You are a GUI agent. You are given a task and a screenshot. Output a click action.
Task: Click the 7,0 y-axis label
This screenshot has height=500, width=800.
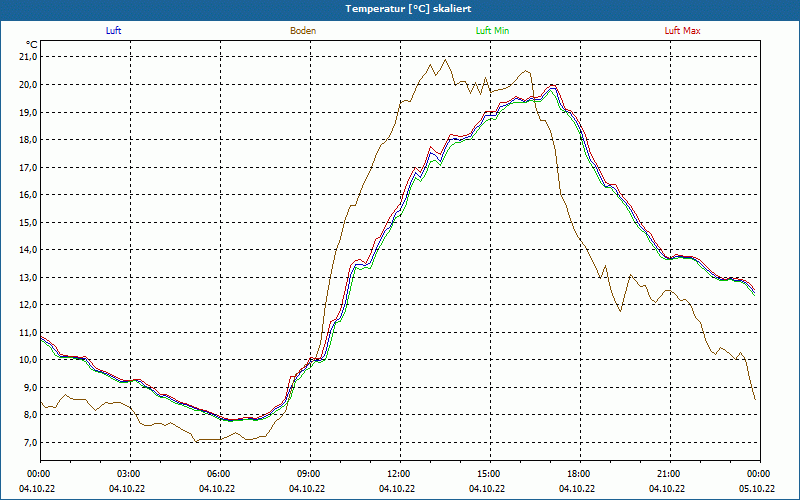pos(33,442)
